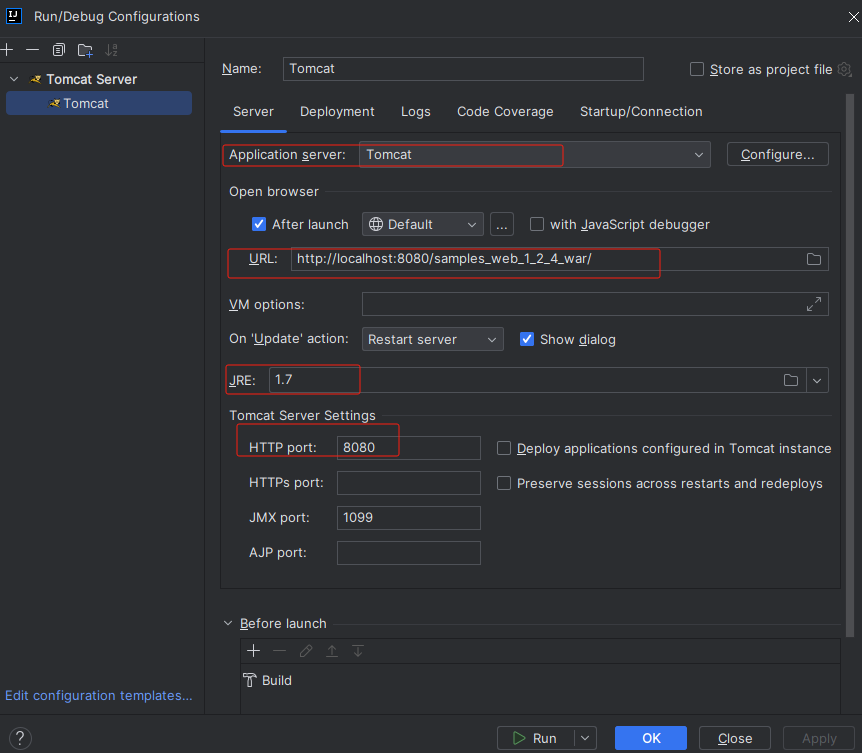Image resolution: width=862 pixels, height=753 pixels.
Task: Toggle Preserve sessions across restarts checkbox
Action: click(505, 483)
